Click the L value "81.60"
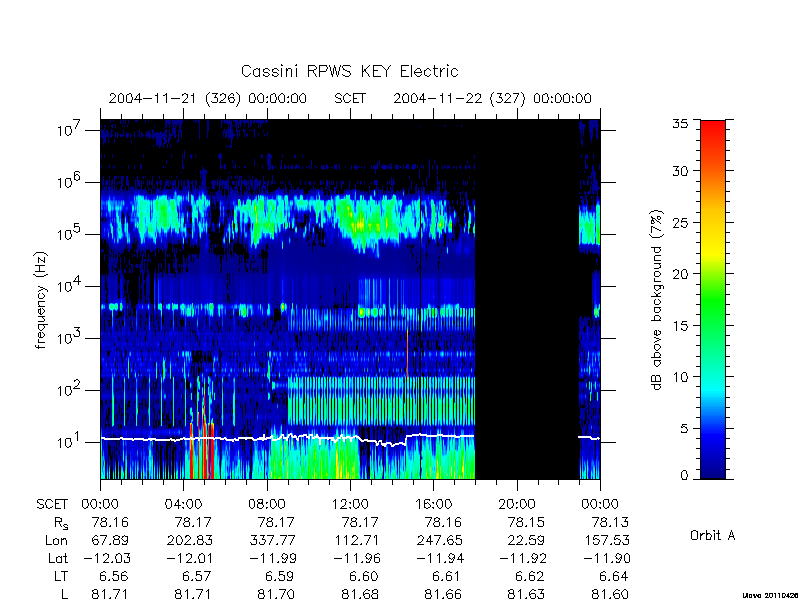The image size is (800, 600). click(610, 594)
